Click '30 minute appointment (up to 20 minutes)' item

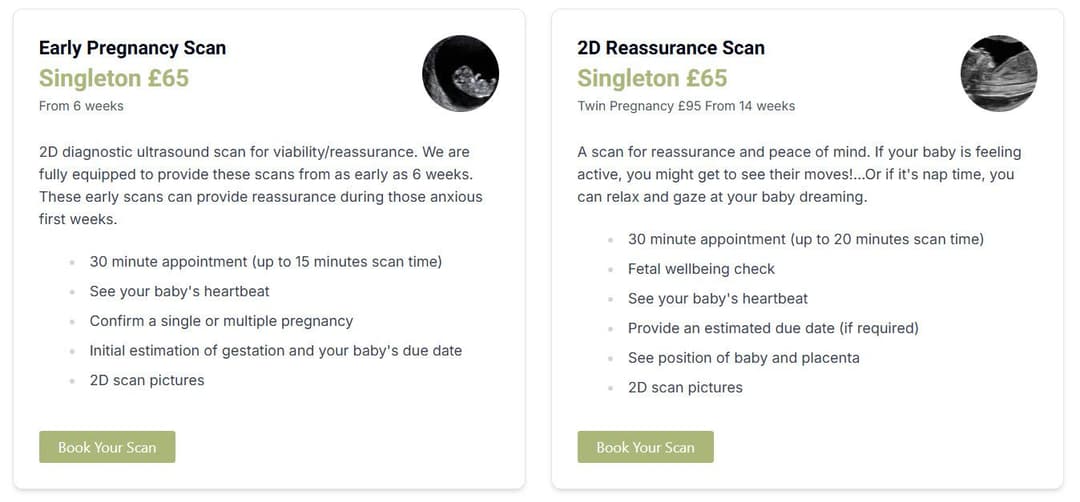tap(806, 239)
